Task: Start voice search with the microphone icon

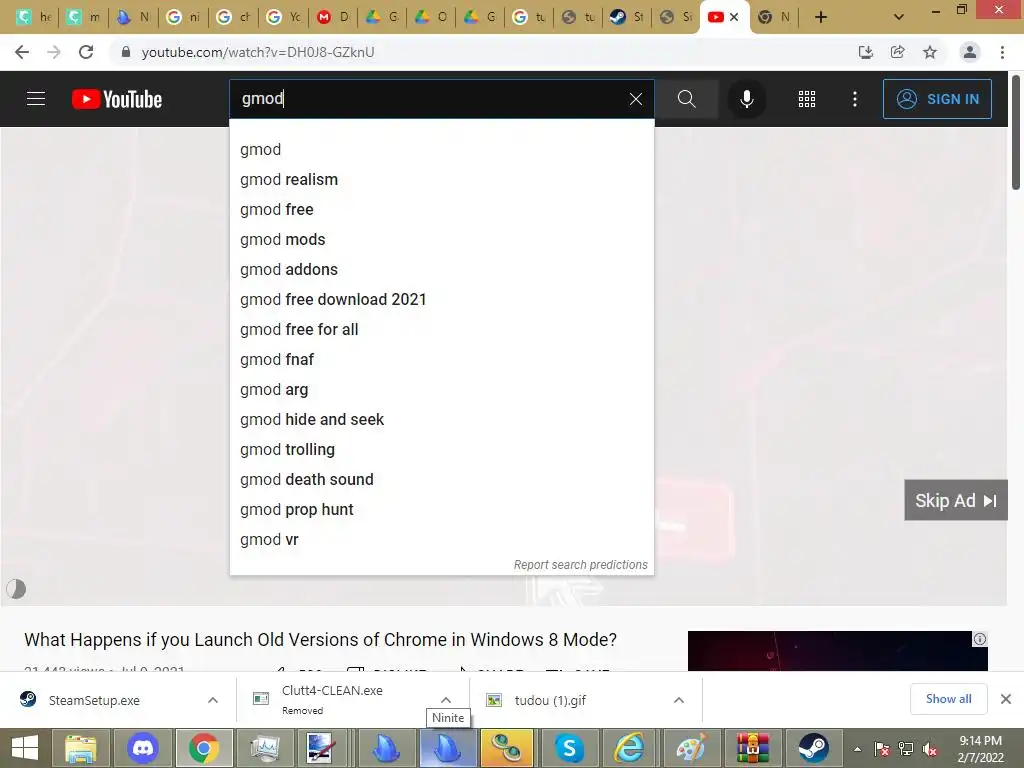Action: [746, 99]
